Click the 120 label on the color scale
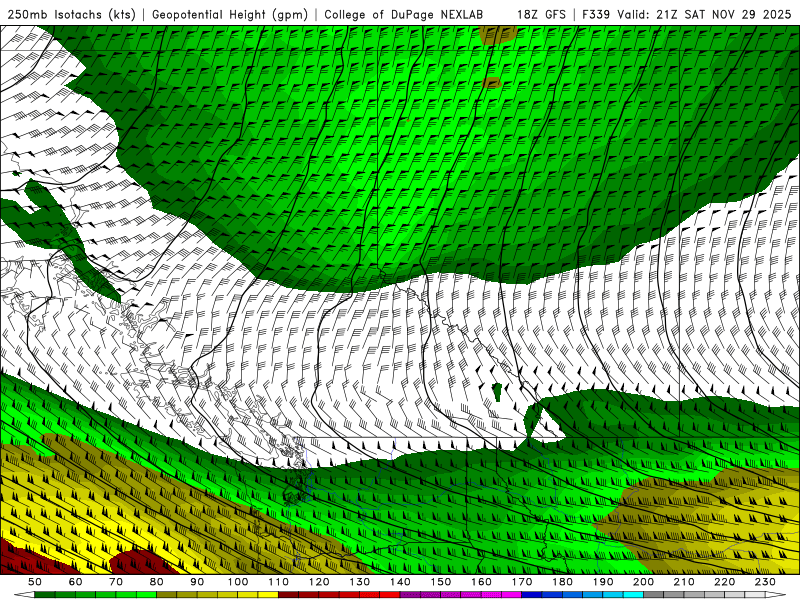The image size is (800, 600). (x=319, y=582)
